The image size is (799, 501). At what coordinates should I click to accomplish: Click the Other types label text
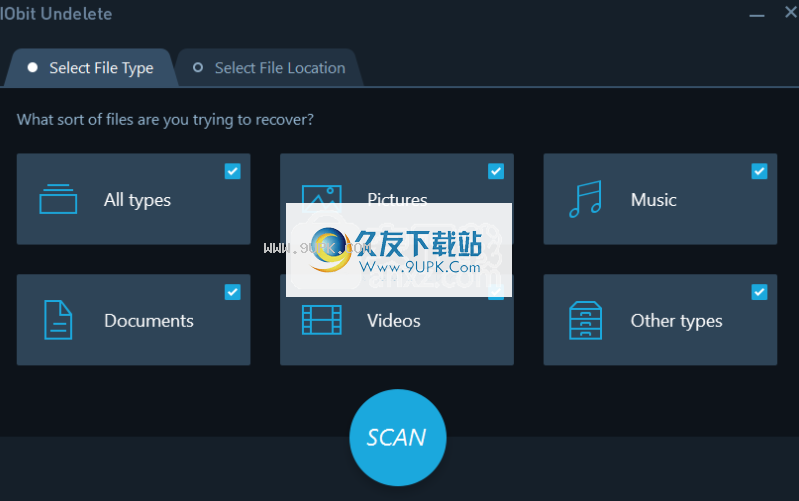(676, 321)
